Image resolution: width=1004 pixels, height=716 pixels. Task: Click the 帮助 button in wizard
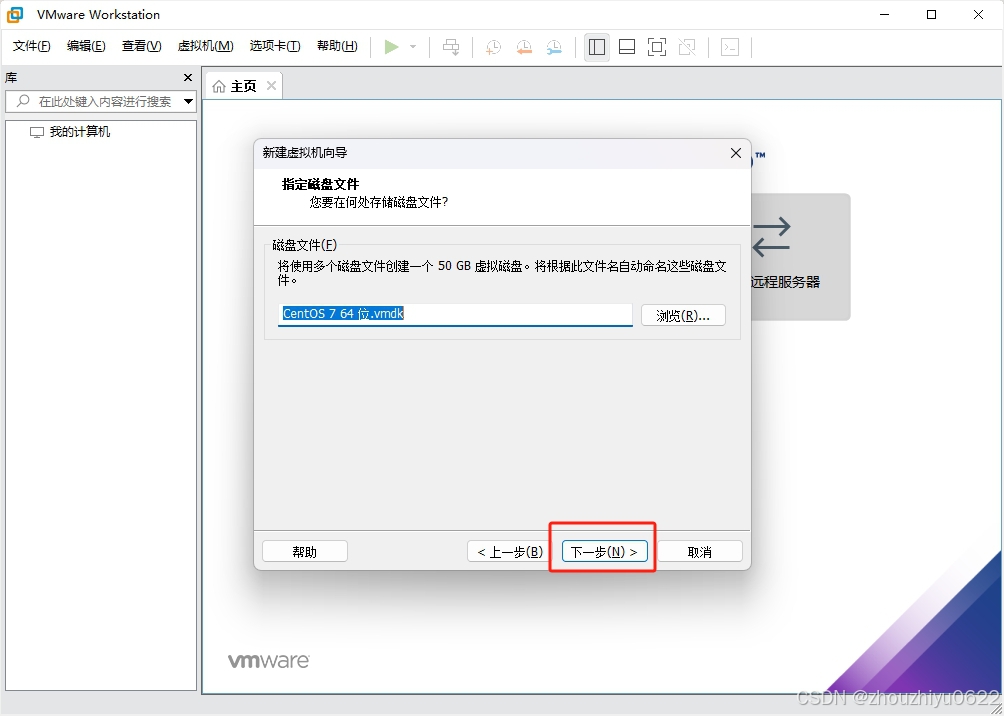tap(305, 551)
